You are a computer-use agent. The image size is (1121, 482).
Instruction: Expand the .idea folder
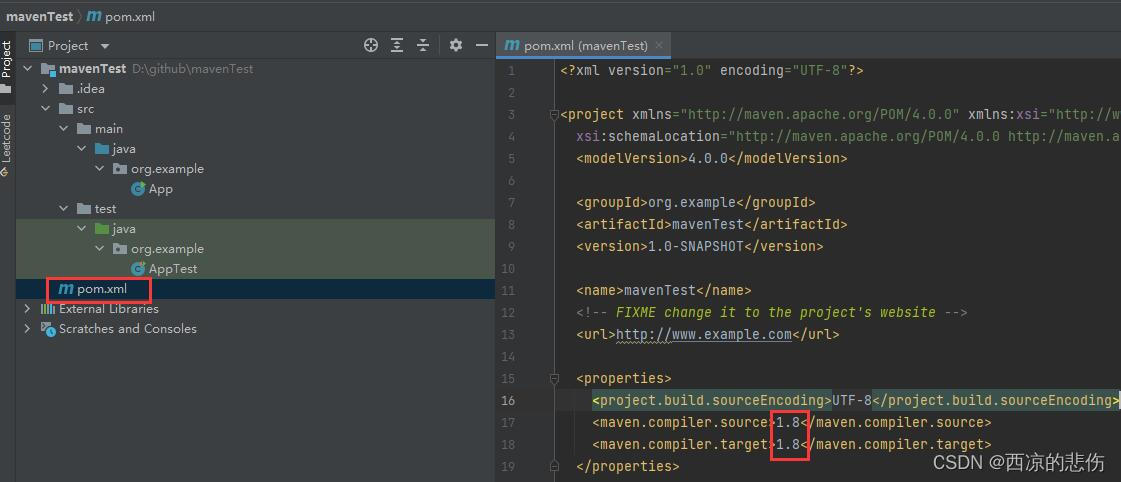(45, 89)
